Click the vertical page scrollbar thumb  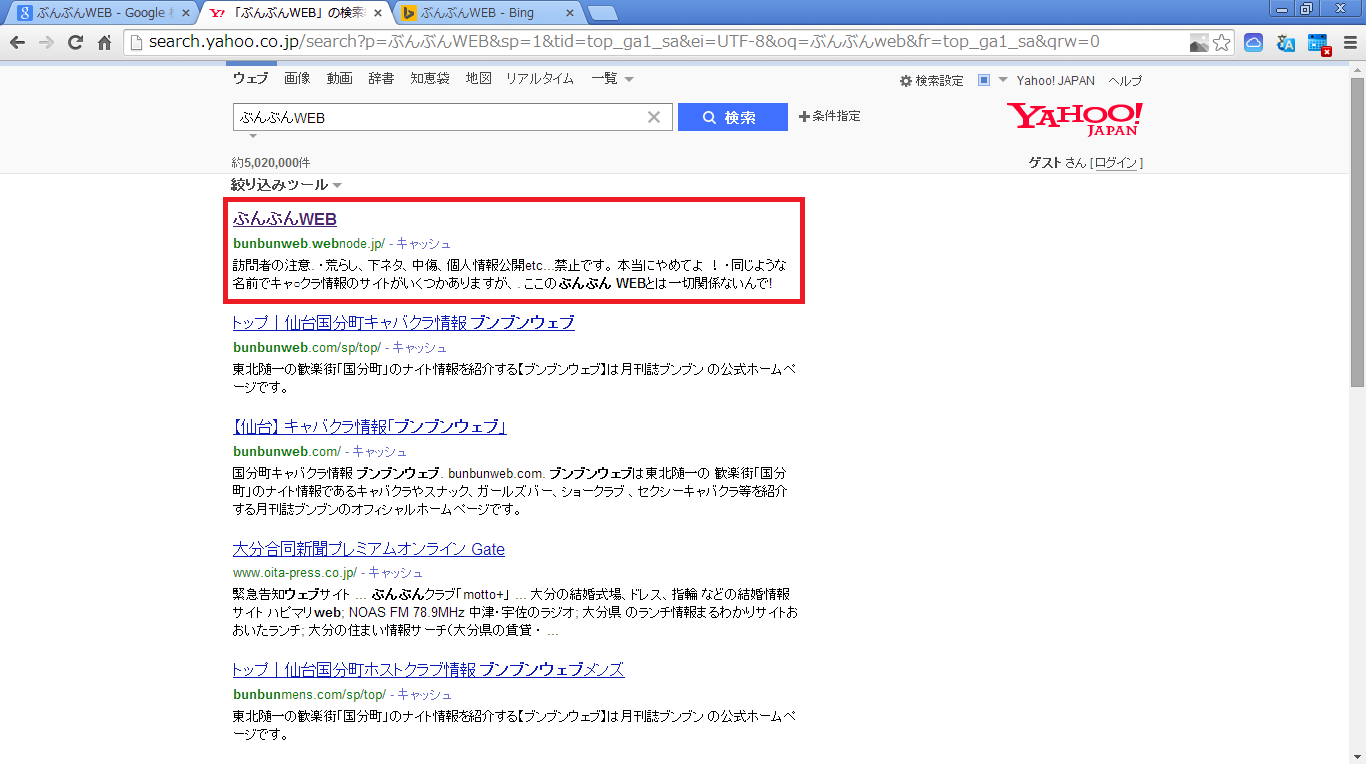point(1358,230)
